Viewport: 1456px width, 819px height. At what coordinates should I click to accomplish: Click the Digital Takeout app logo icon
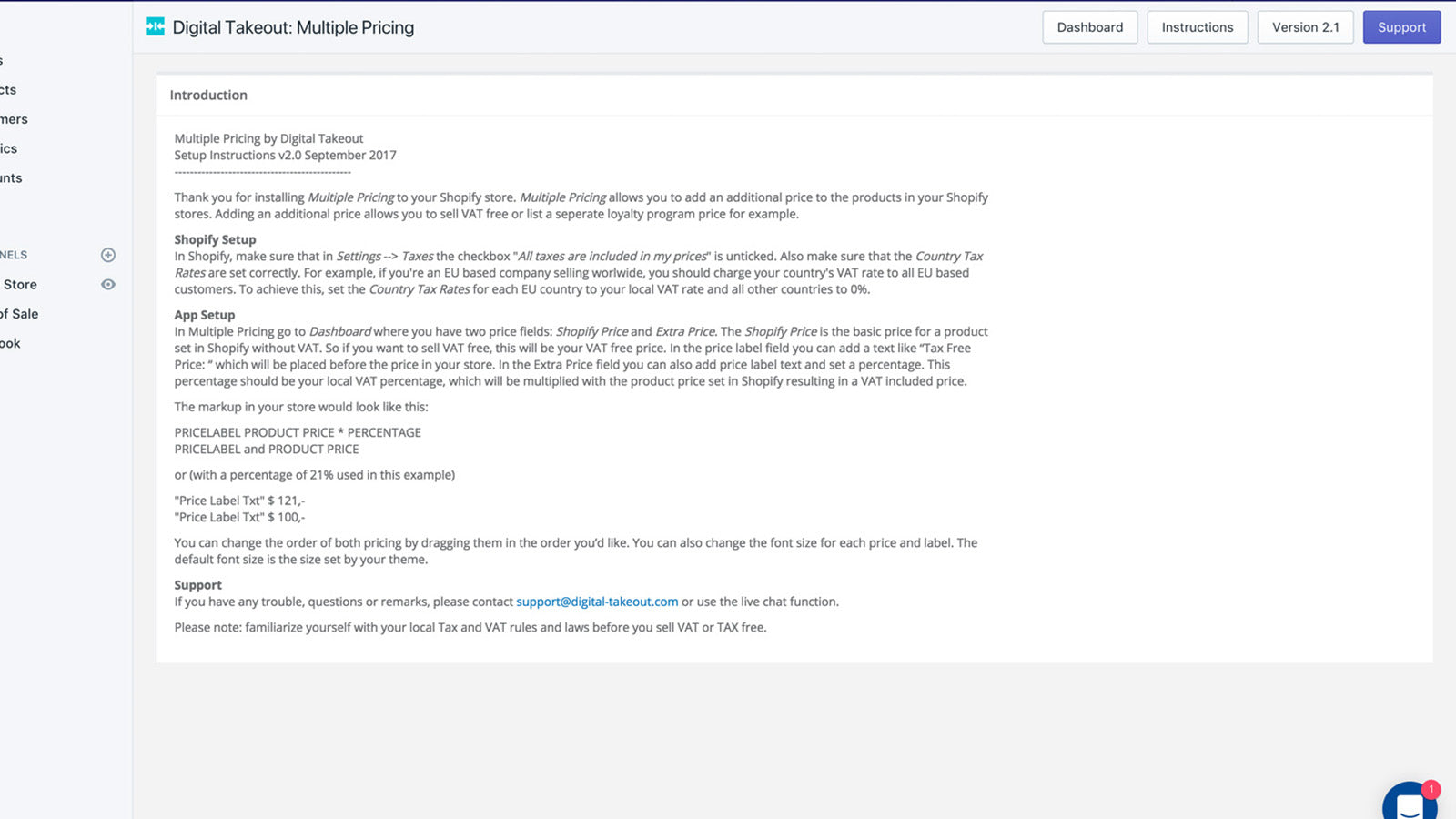pyautogui.click(x=155, y=27)
